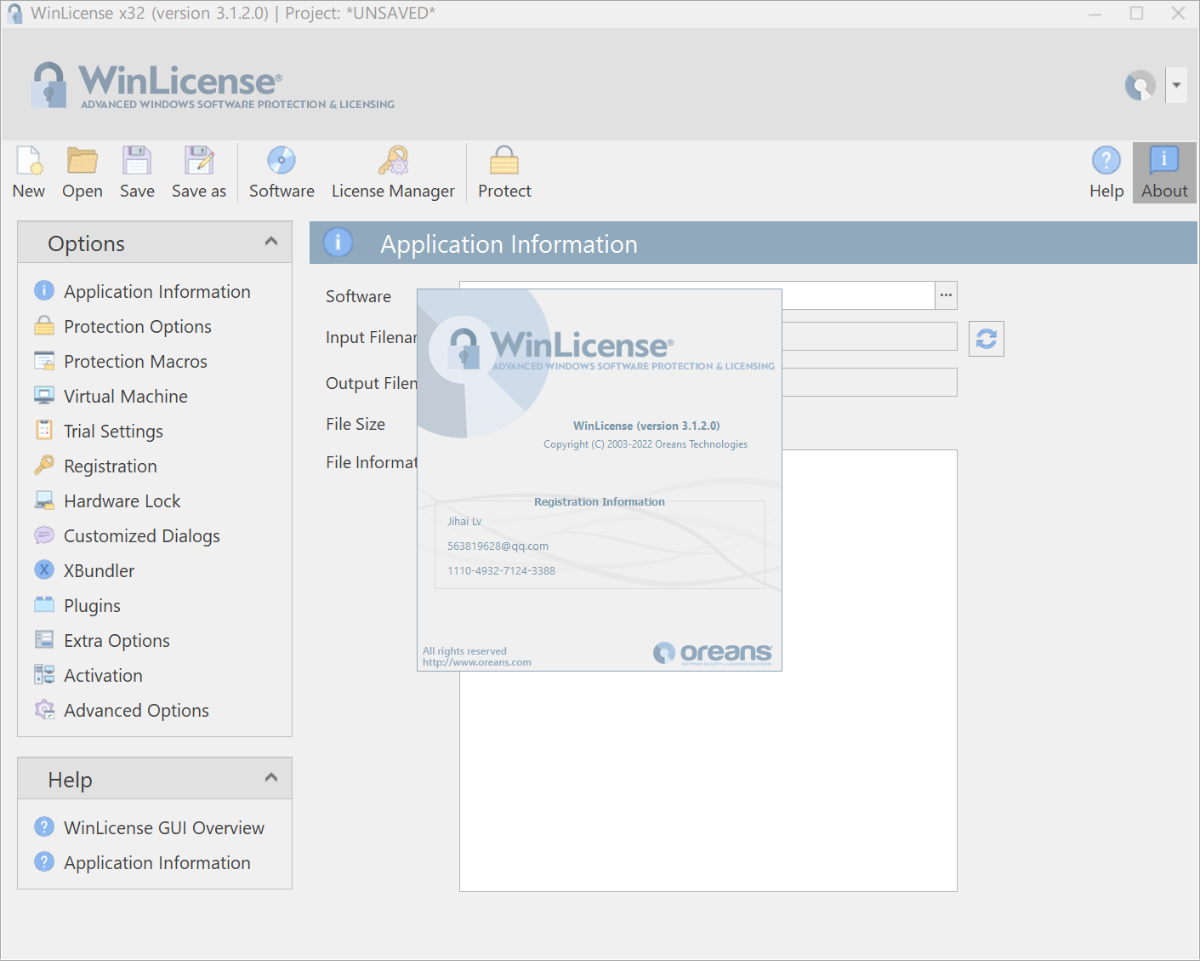Select Extra Options

[117, 642]
